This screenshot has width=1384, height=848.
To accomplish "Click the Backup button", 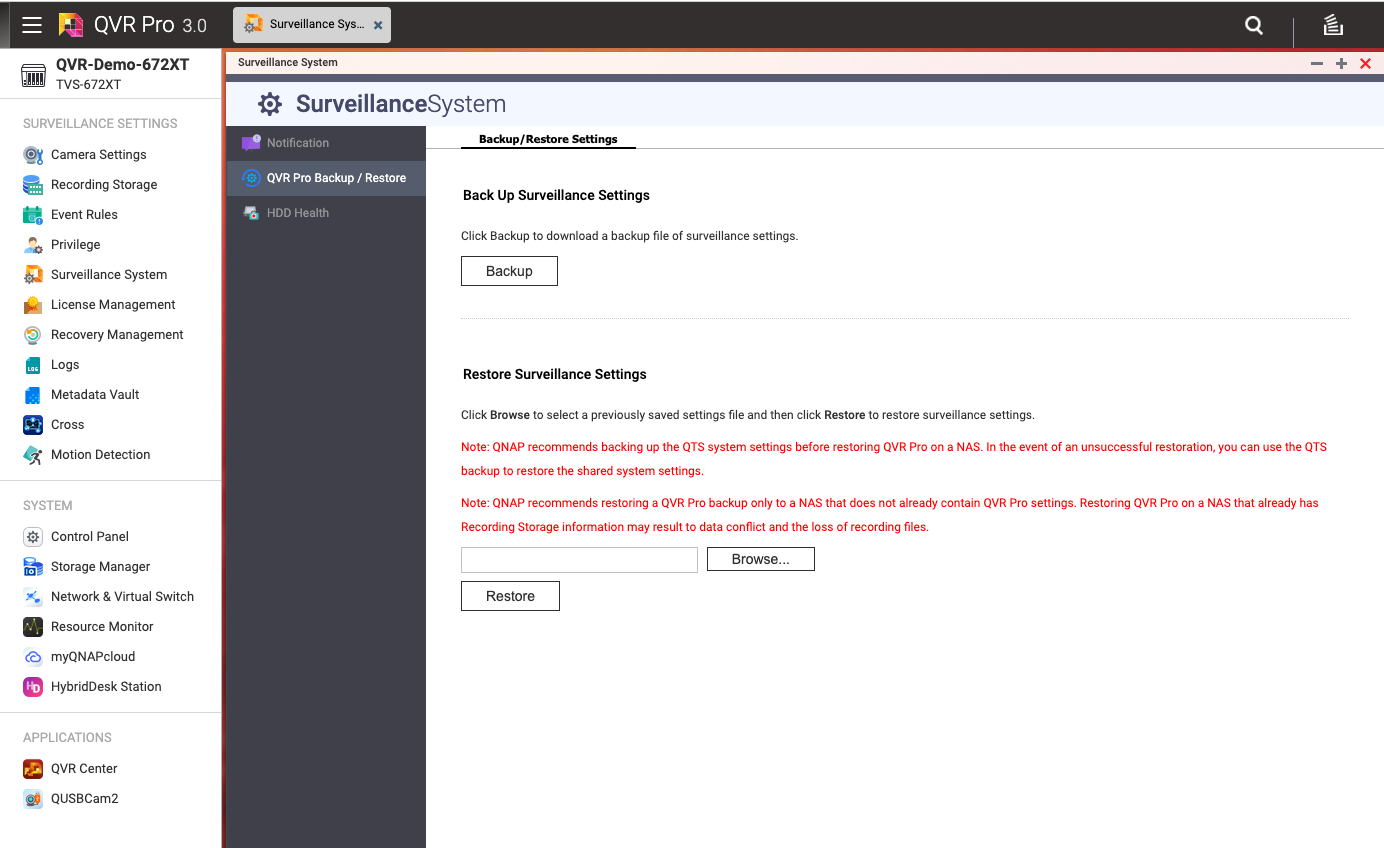I will click(509, 270).
